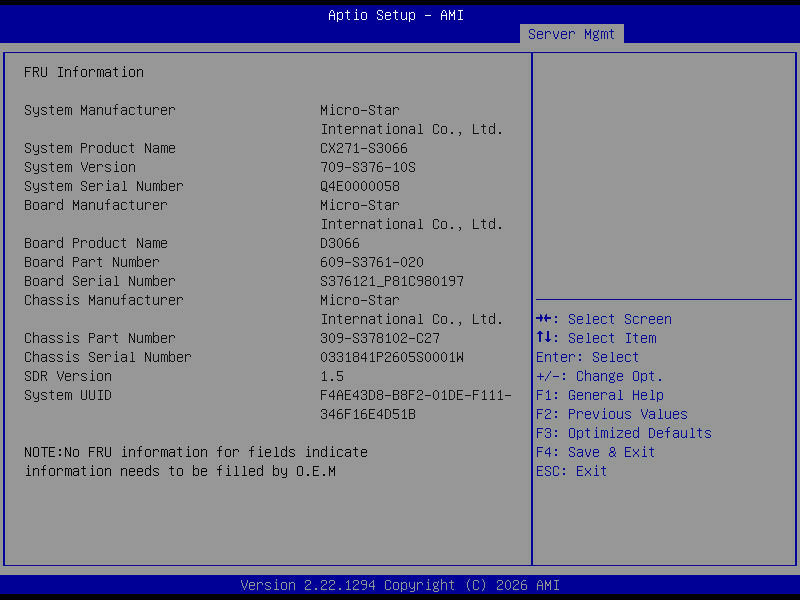
Task: Select the System Manufacturer label
Action: coord(99,110)
